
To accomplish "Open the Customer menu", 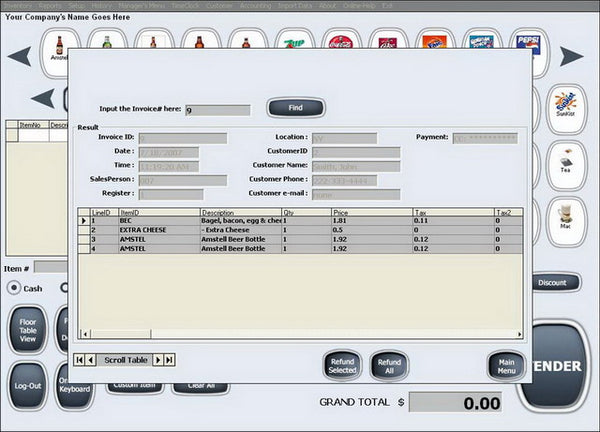I will point(219,6).
